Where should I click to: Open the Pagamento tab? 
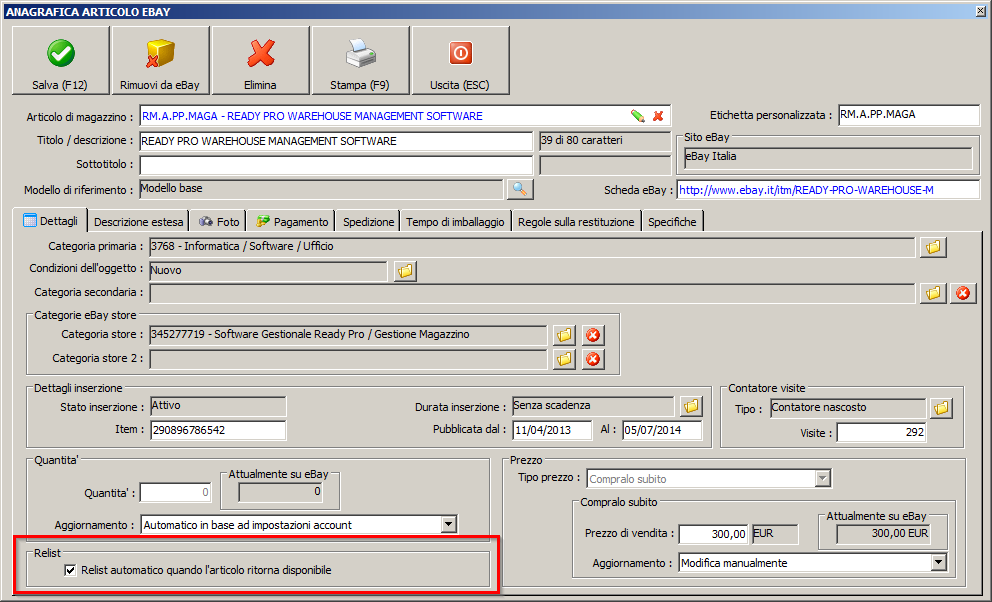pos(292,222)
